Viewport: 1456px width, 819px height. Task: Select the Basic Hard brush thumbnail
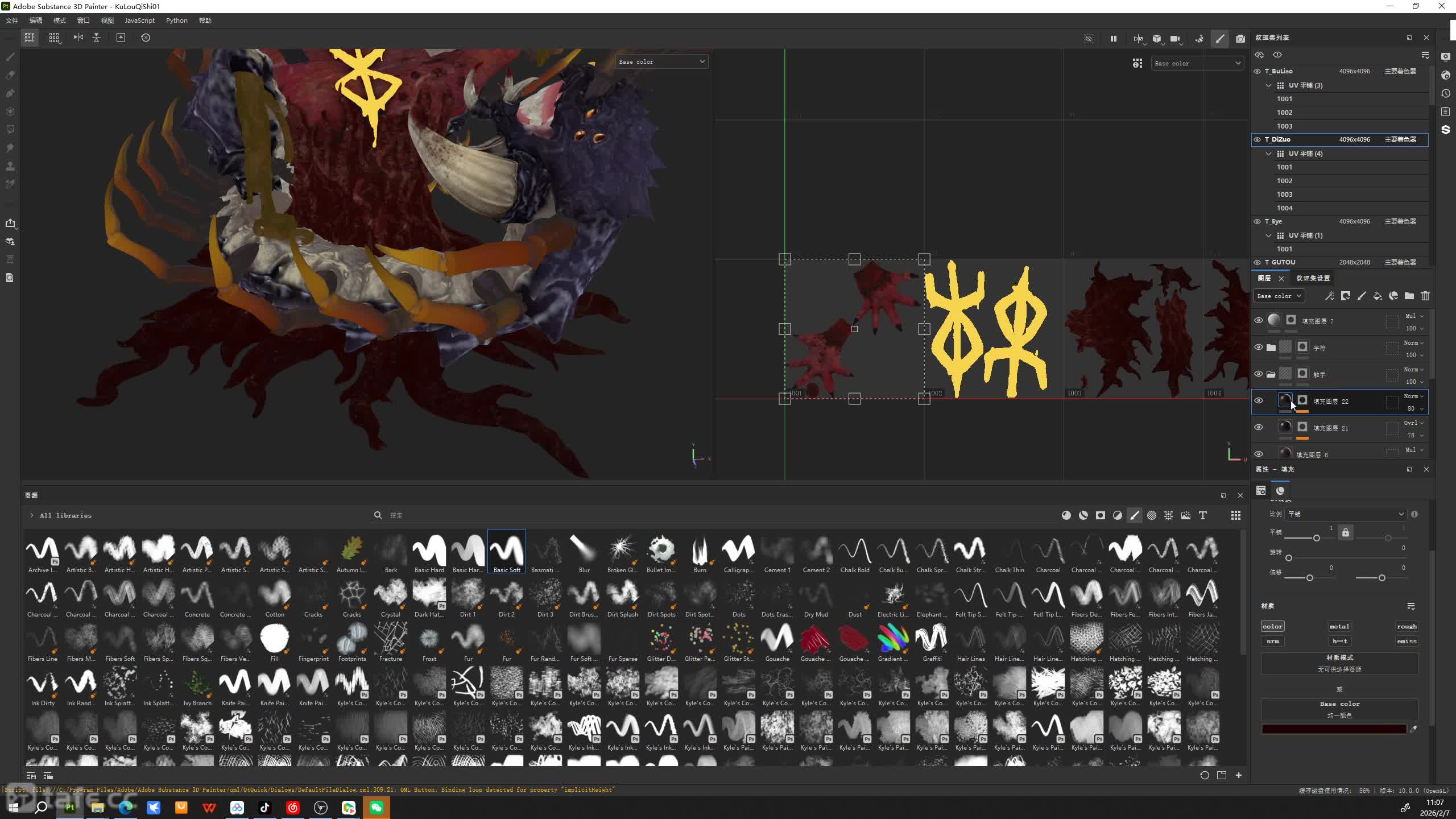click(x=429, y=552)
